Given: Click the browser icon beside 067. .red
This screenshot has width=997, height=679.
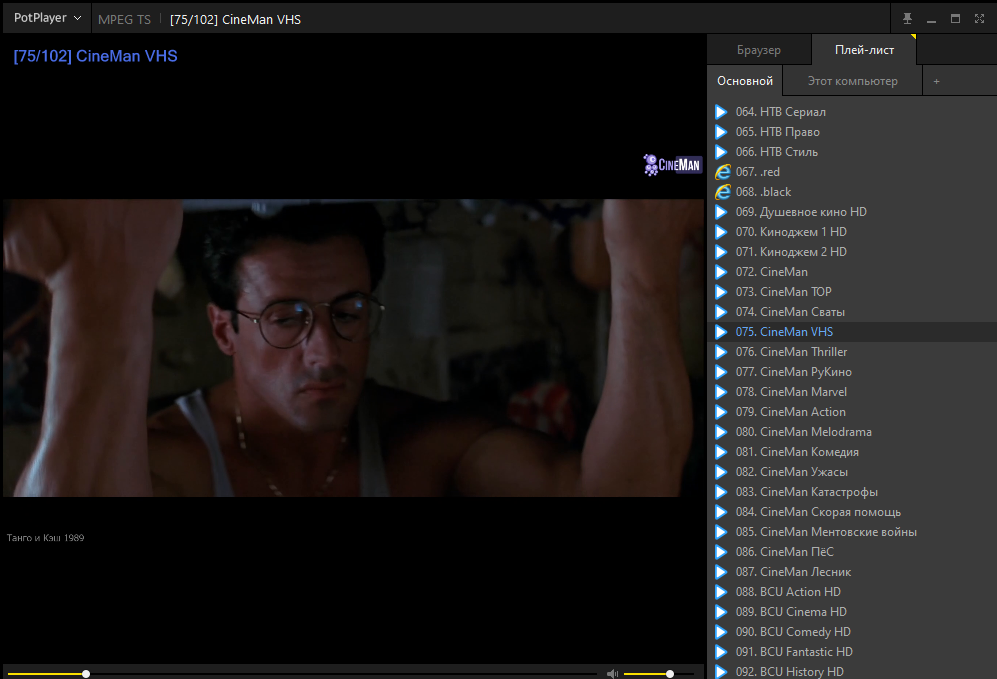Looking at the screenshot, I should point(722,172).
